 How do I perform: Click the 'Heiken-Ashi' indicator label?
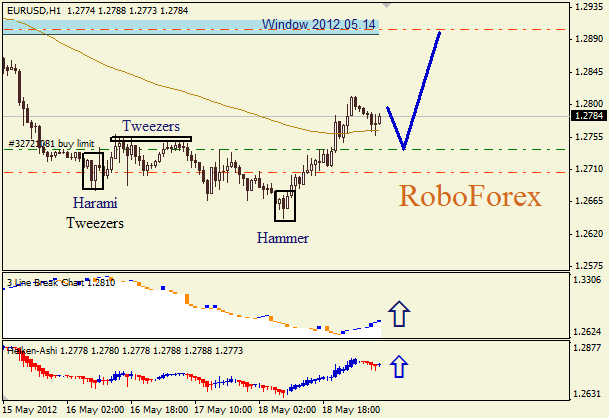pos(32,351)
